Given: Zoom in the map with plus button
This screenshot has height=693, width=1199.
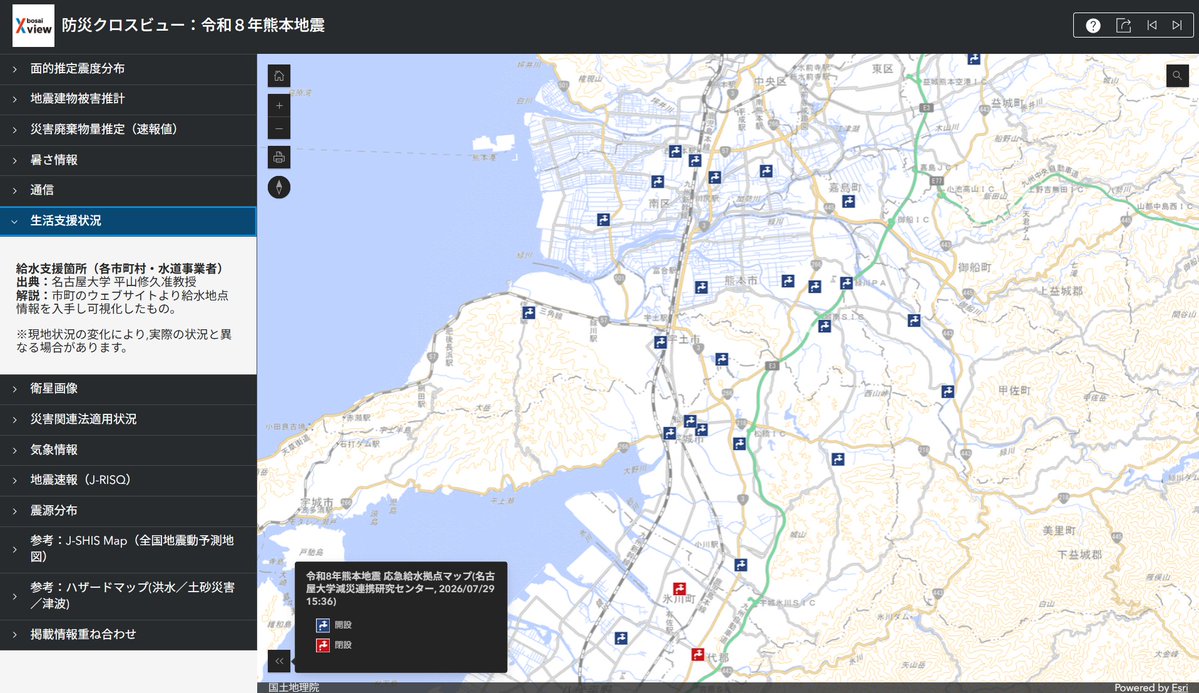Looking at the screenshot, I should 279,106.
